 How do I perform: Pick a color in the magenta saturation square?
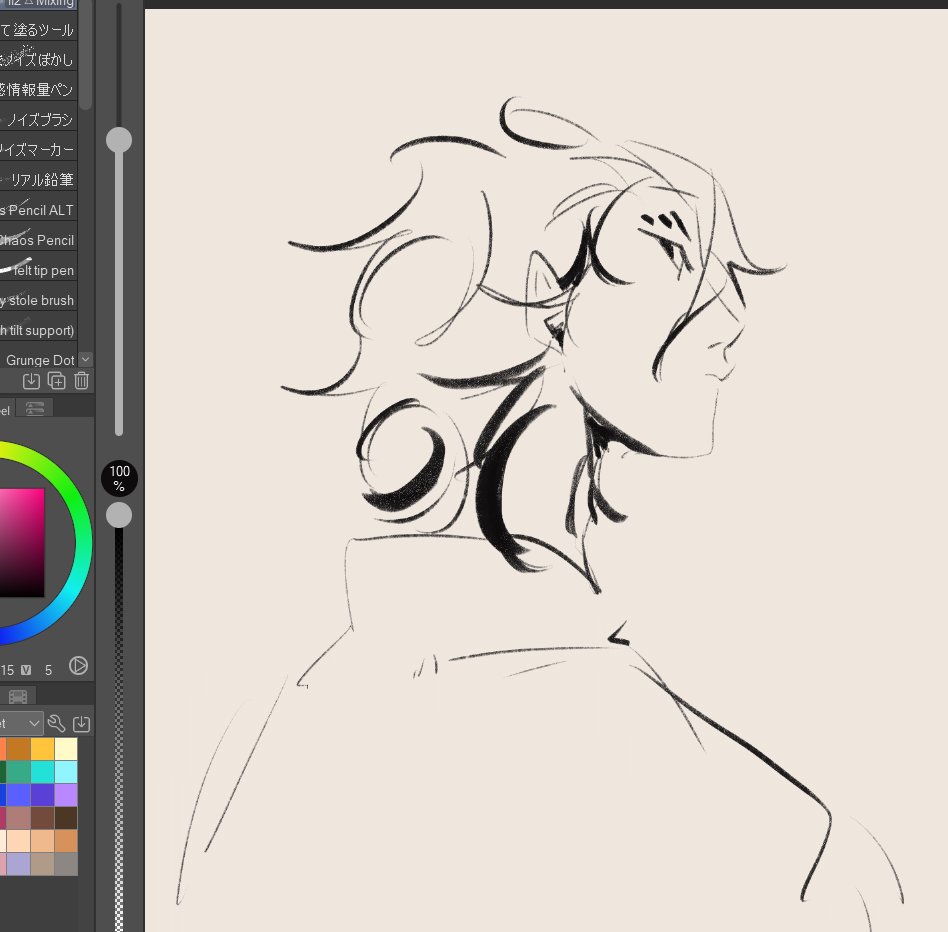click(22, 542)
